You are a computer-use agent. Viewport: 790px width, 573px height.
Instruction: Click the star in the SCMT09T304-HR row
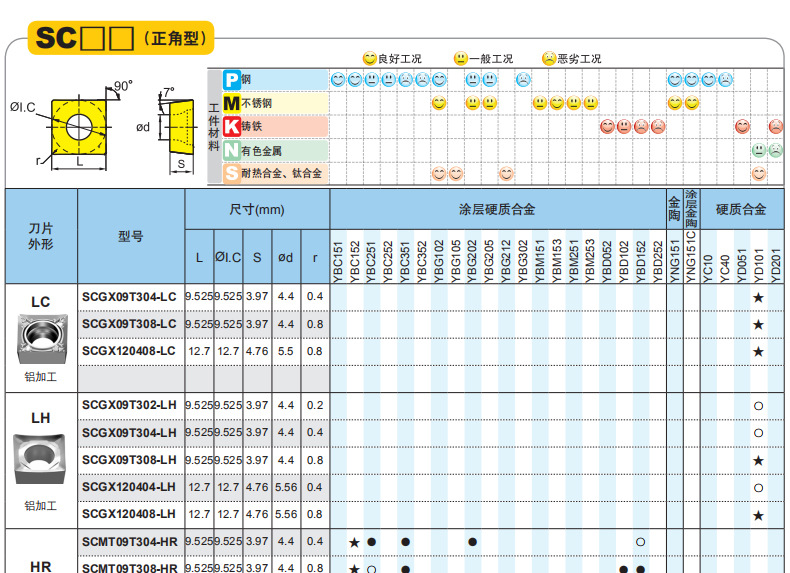click(354, 542)
